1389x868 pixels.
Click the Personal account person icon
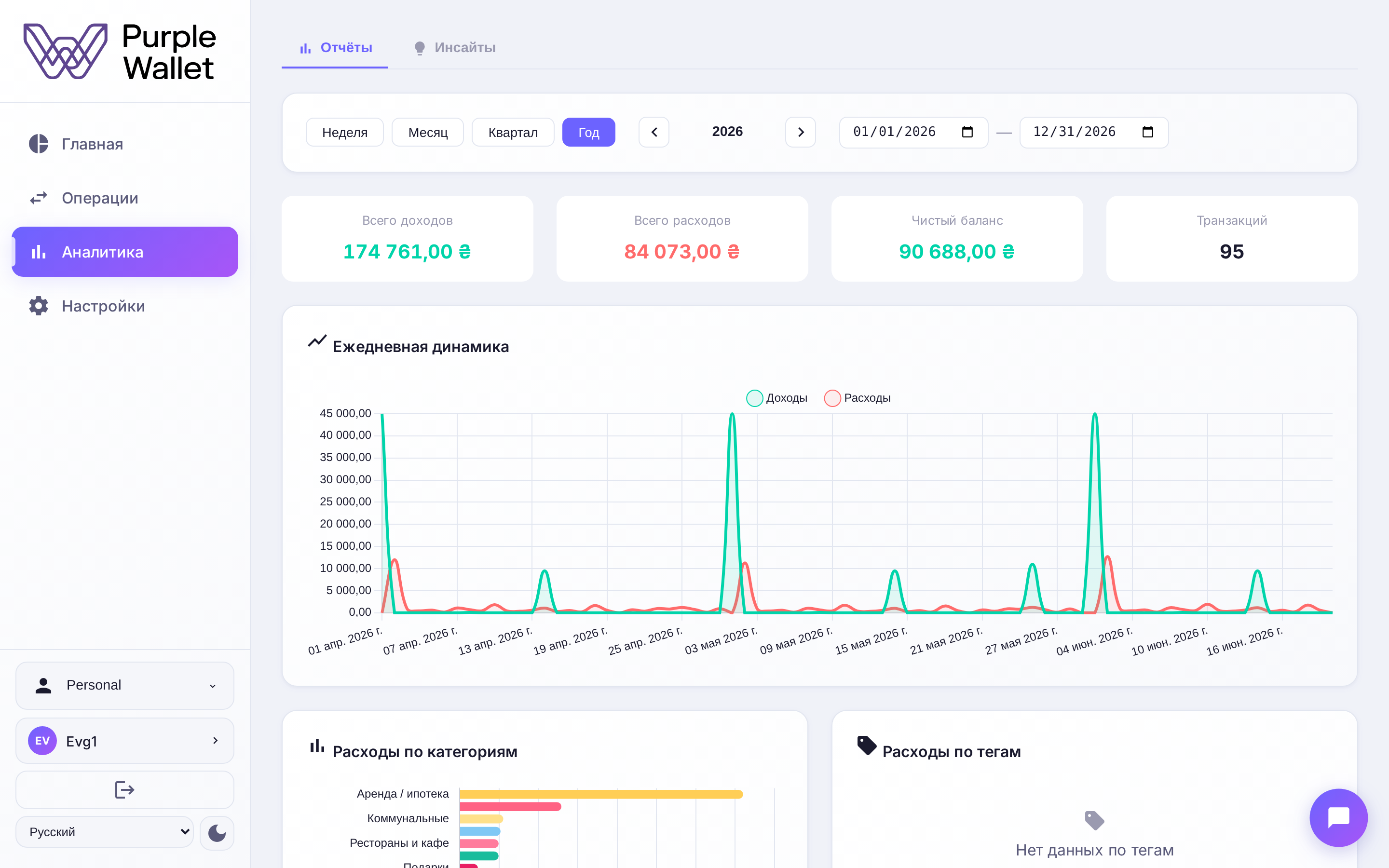pos(43,685)
